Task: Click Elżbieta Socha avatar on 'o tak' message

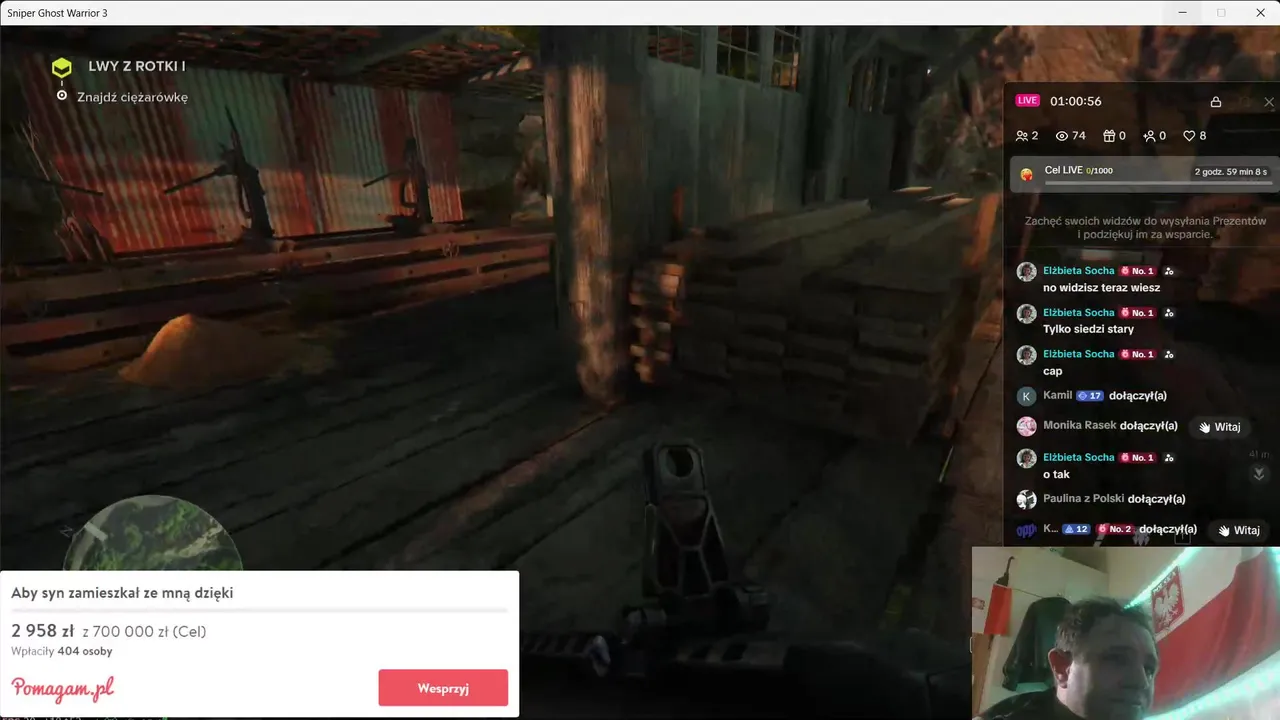Action: 1026,458
